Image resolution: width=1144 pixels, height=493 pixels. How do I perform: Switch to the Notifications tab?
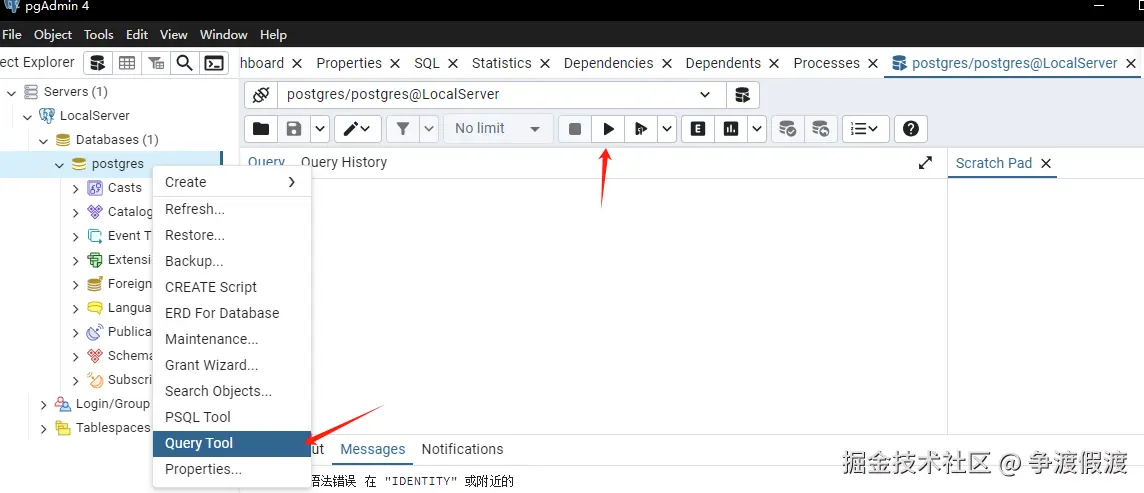click(x=463, y=449)
